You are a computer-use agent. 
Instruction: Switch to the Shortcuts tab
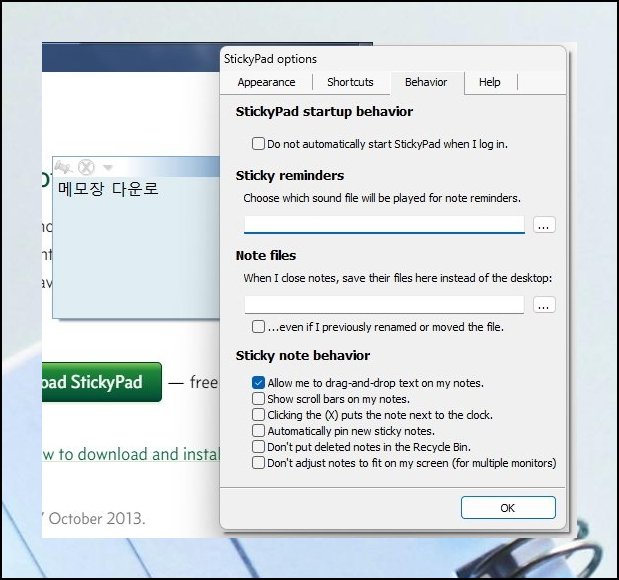[350, 82]
